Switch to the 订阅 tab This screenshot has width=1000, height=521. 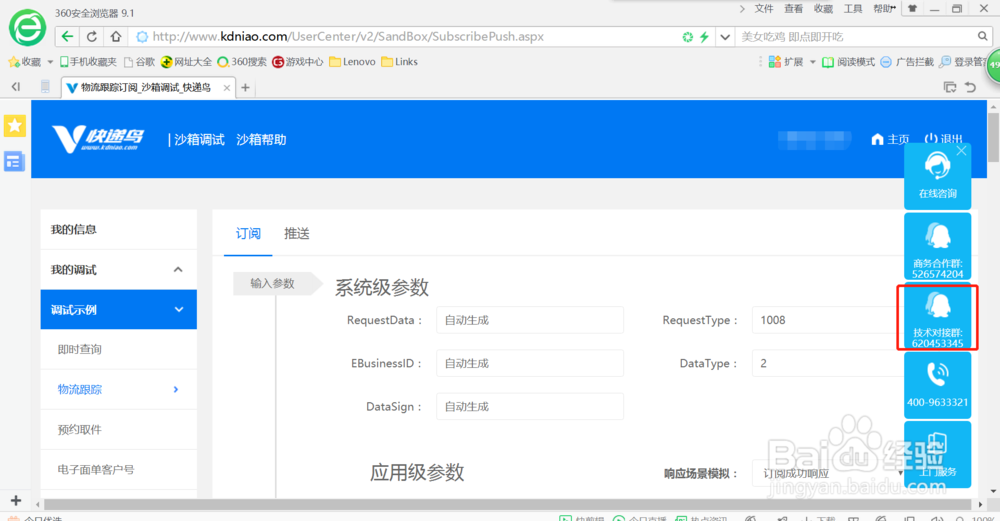pyautogui.click(x=248, y=233)
